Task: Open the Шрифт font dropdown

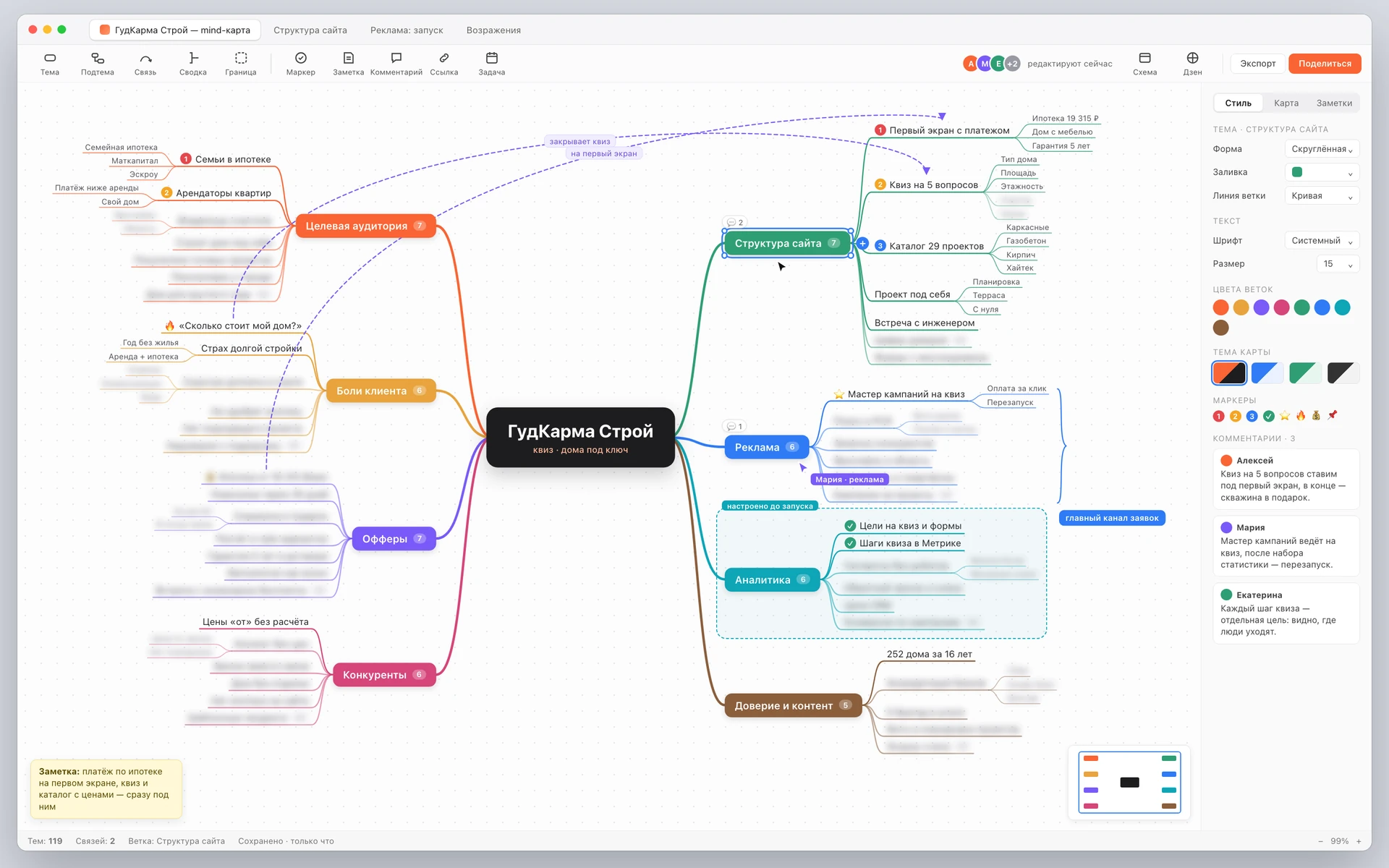Action: (1322, 241)
